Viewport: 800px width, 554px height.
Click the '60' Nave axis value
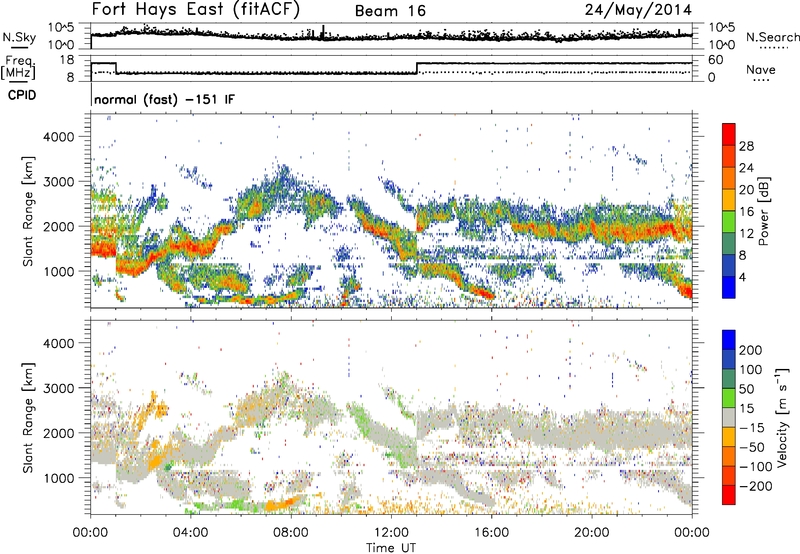(x=716, y=60)
